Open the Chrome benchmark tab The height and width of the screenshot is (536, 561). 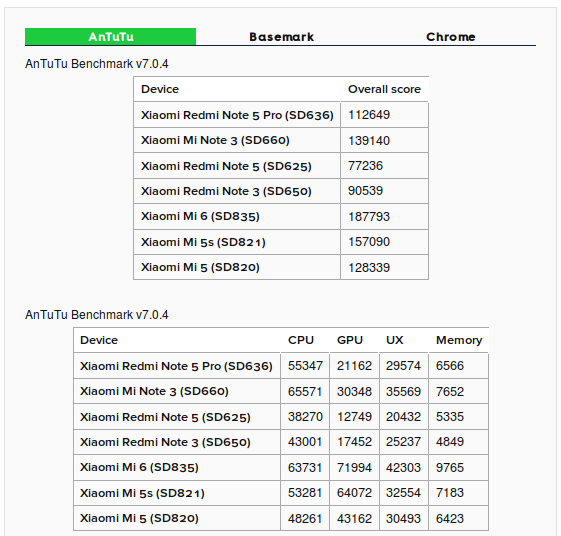[x=451, y=37]
